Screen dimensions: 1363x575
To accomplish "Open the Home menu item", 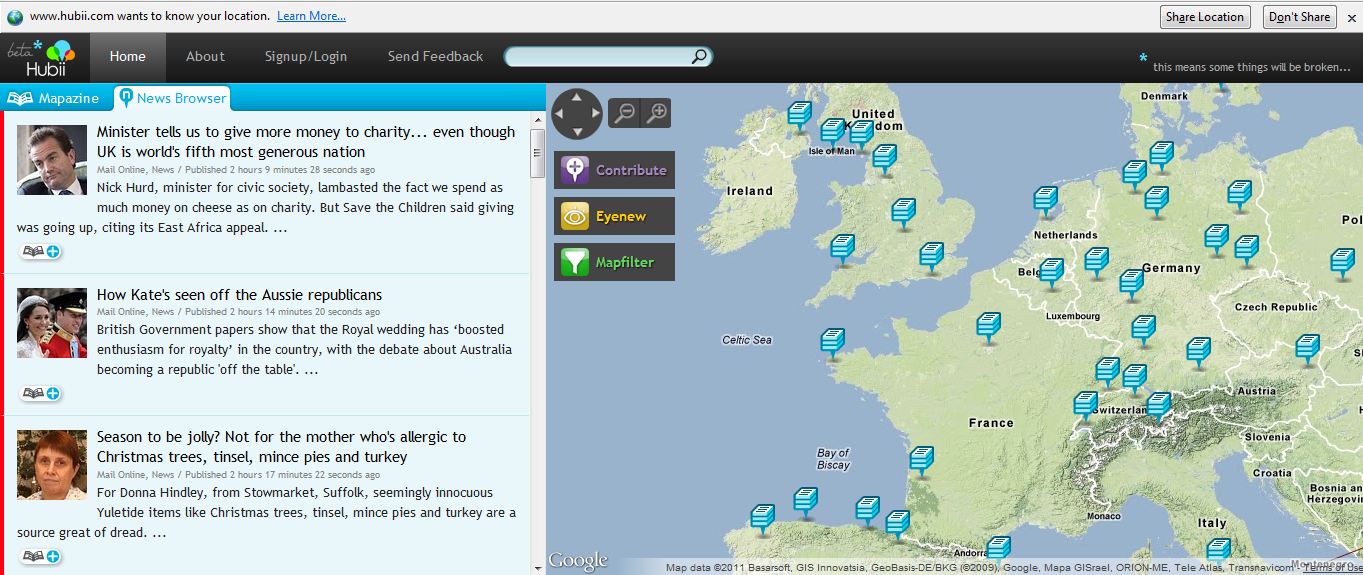I will [128, 57].
